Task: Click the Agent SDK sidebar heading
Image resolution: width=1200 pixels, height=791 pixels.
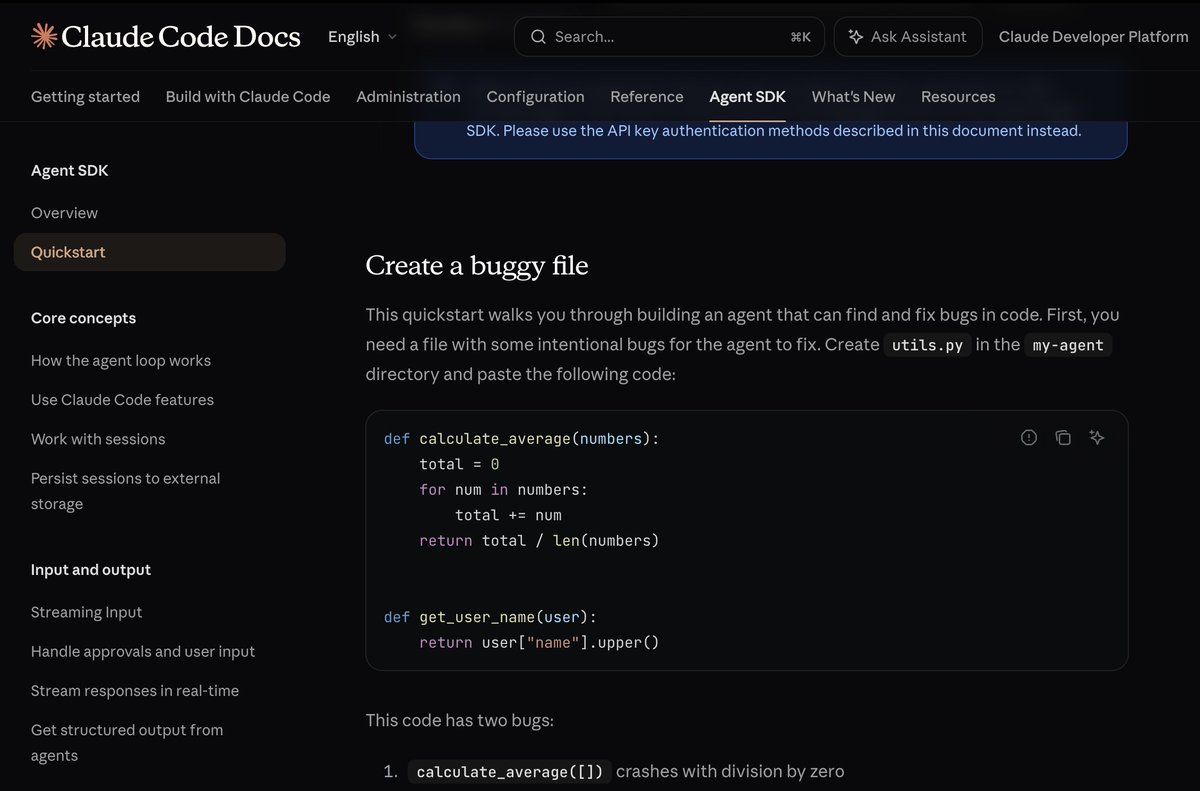Action: point(70,171)
